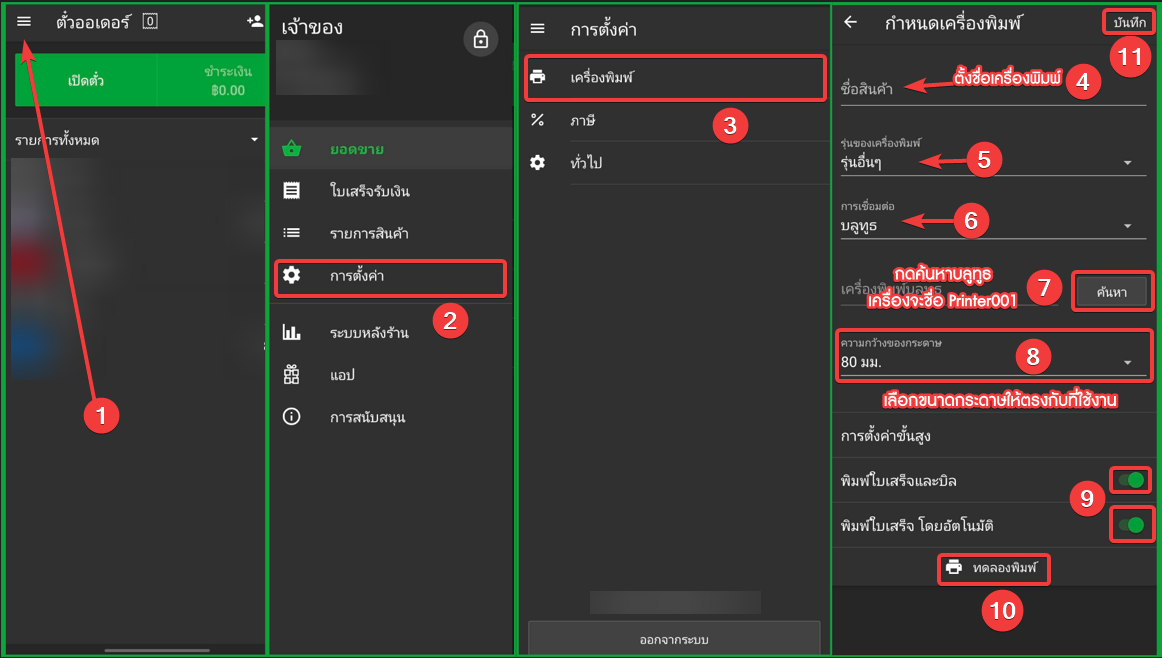Tap the gear icon for ทั่วไป

538,162
